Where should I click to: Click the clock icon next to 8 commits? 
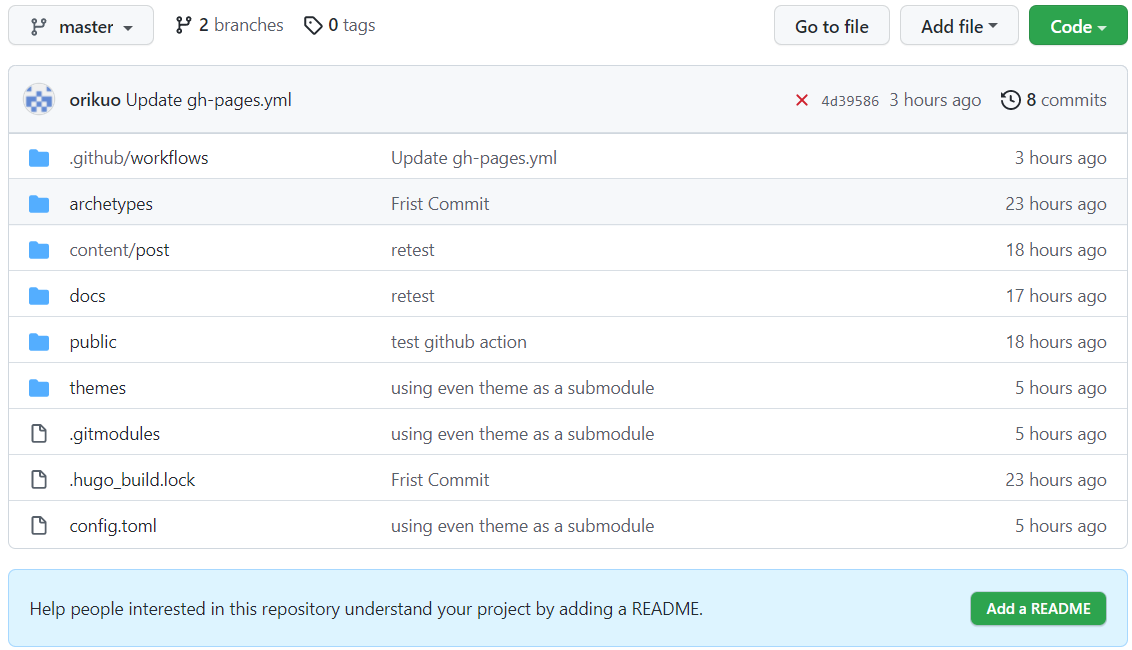(x=1010, y=99)
